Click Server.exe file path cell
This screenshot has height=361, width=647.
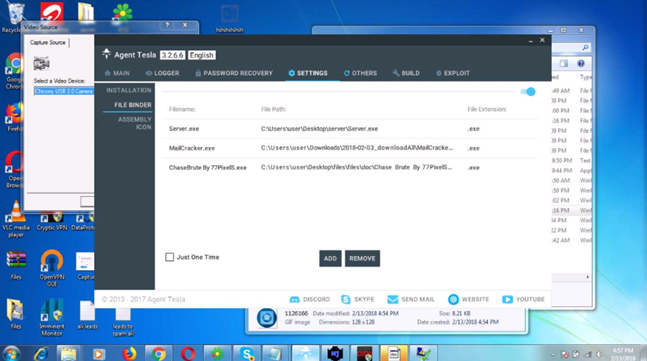pyautogui.click(x=319, y=129)
